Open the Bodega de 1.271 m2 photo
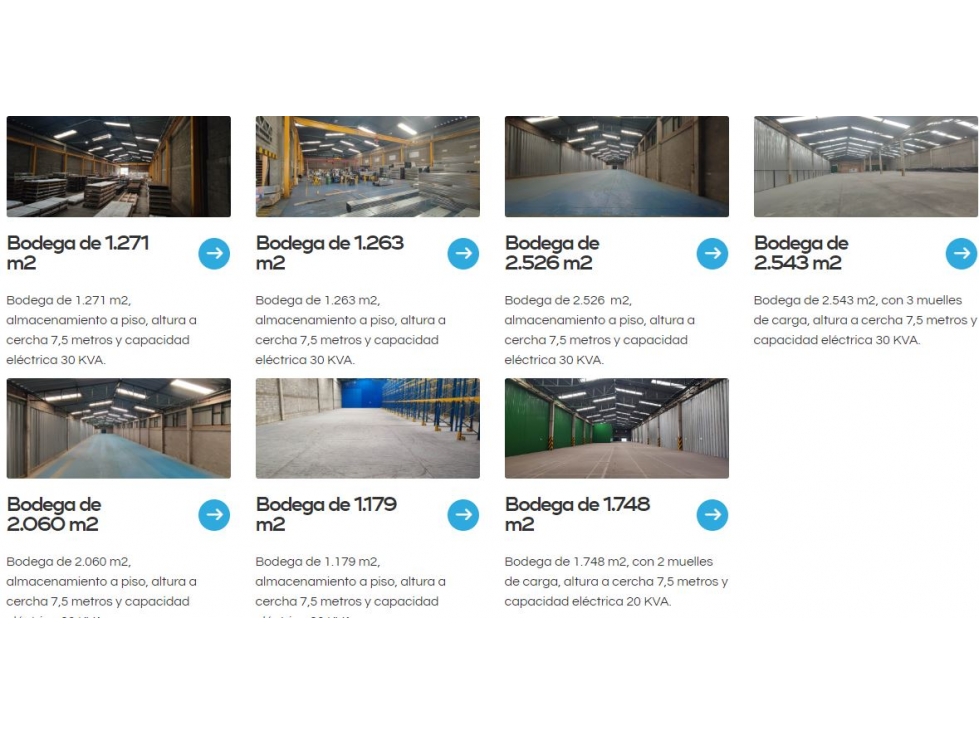This screenshot has height=734, width=979. [x=119, y=167]
